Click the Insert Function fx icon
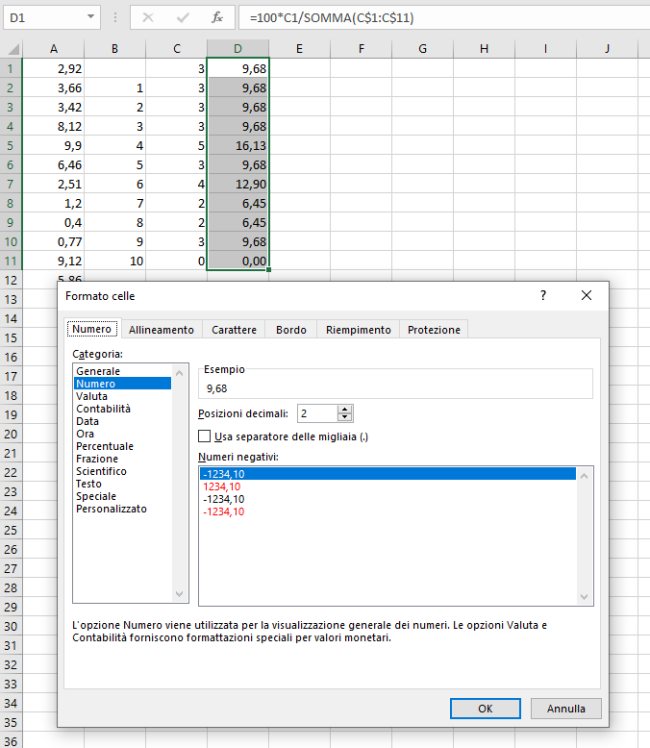The width and height of the screenshot is (650, 748). pos(217,18)
